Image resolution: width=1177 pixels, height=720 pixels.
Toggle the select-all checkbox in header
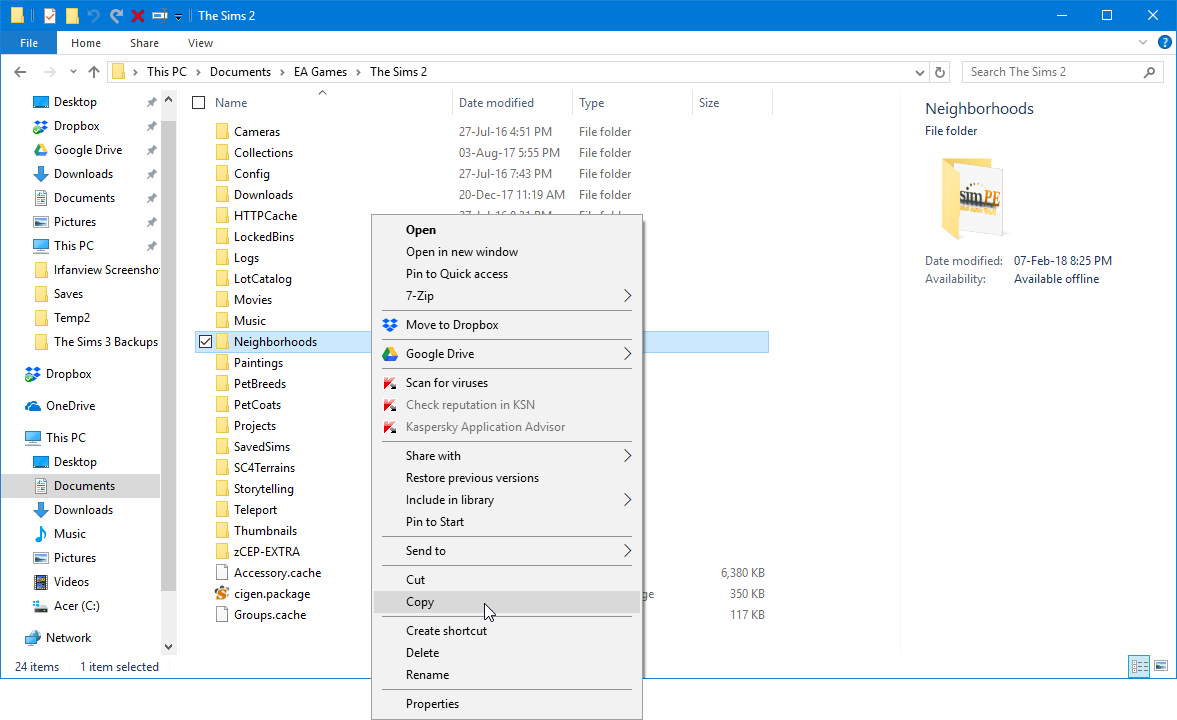(x=198, y=103)
